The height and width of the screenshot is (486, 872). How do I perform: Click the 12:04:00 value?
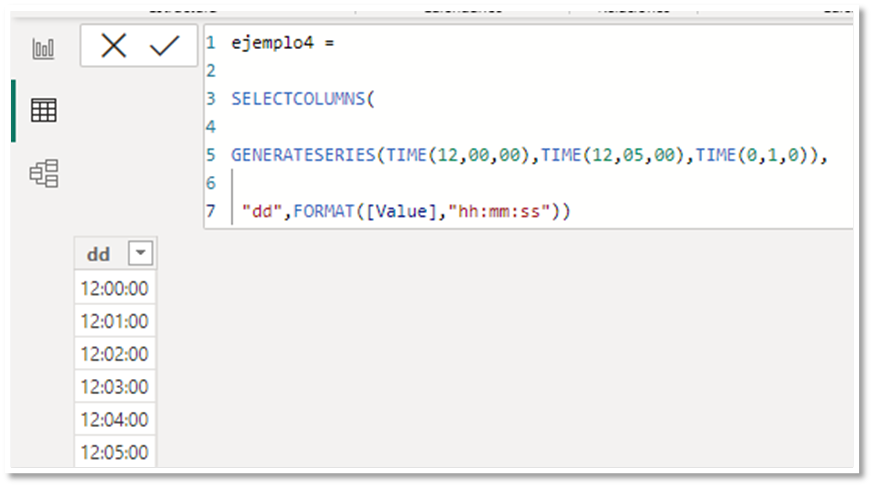point(114,419)
